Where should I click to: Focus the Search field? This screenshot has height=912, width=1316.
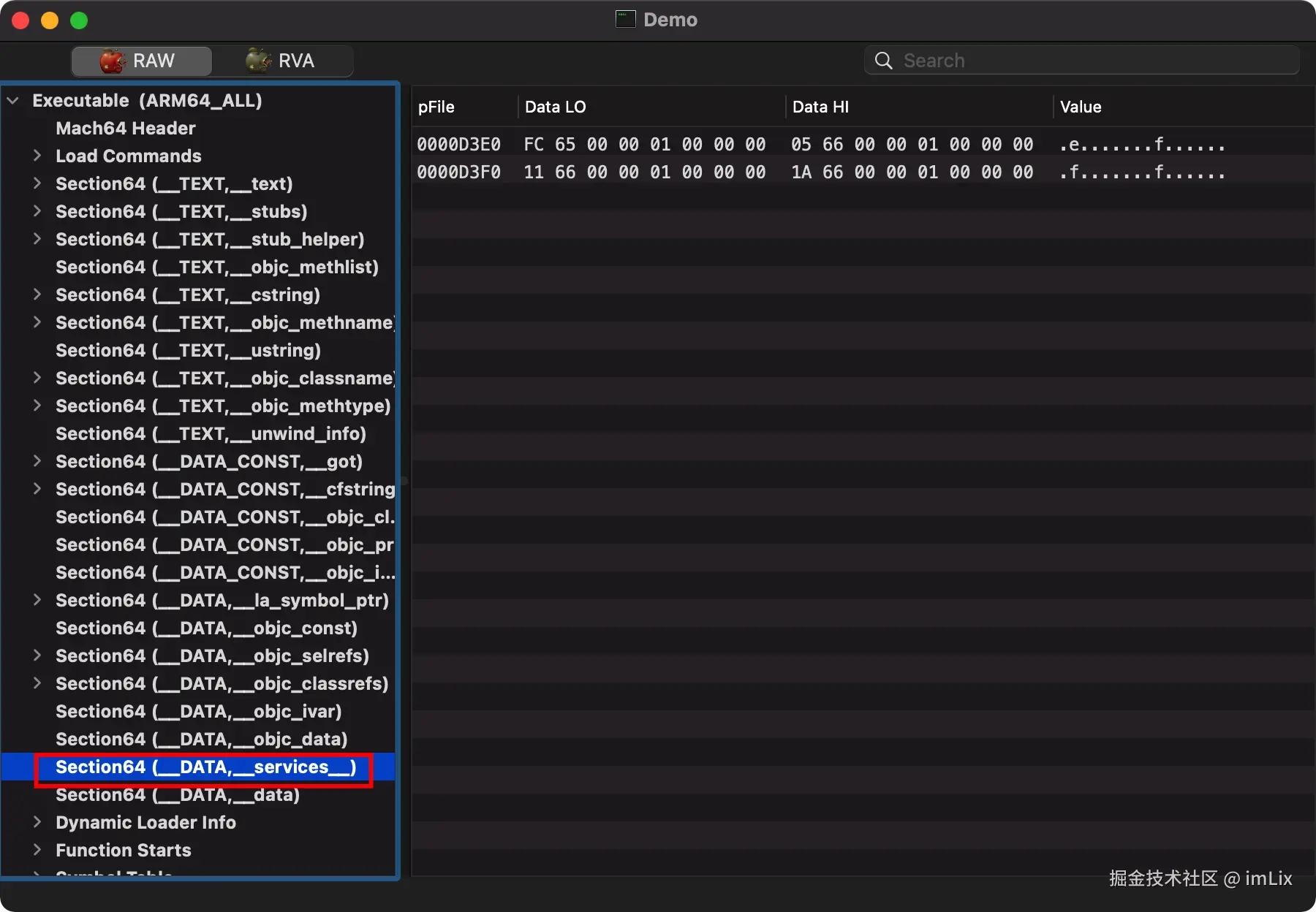1081,61
